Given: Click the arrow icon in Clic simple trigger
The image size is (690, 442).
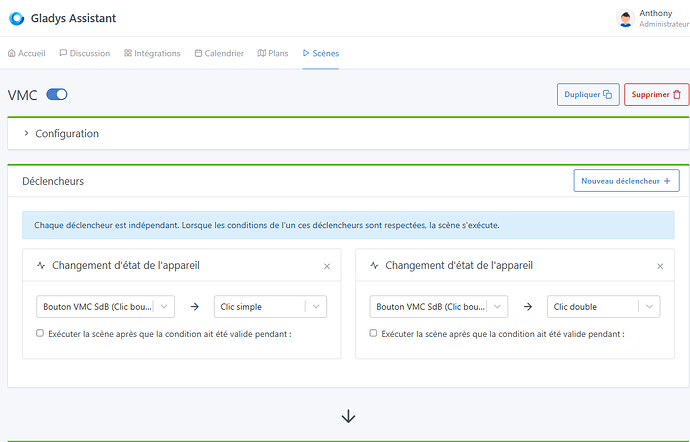Looking at the screenshot, I should [x=194, y=307].
